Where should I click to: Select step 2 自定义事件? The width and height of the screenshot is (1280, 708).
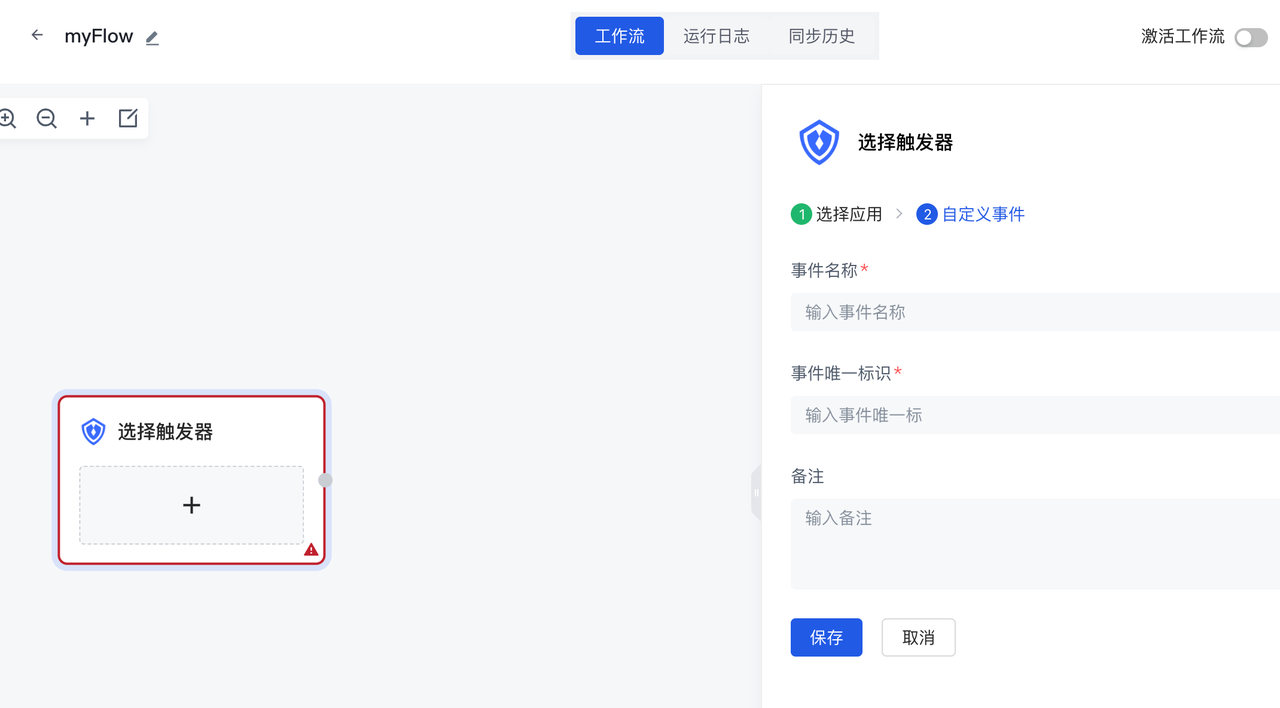971,214
